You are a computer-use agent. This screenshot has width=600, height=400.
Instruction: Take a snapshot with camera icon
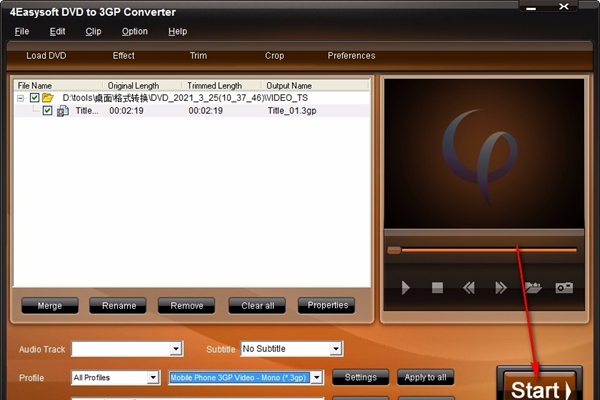coord(564,287)
